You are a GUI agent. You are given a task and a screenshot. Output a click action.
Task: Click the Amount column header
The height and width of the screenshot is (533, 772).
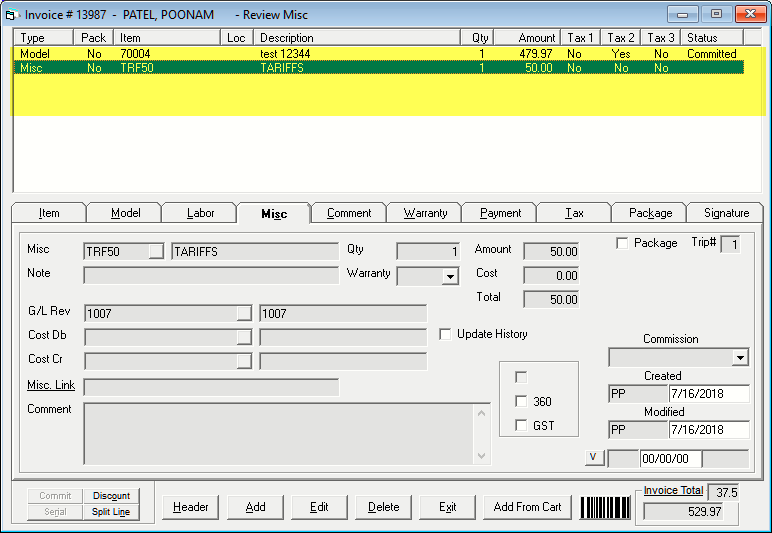click(x=527, y=38)
